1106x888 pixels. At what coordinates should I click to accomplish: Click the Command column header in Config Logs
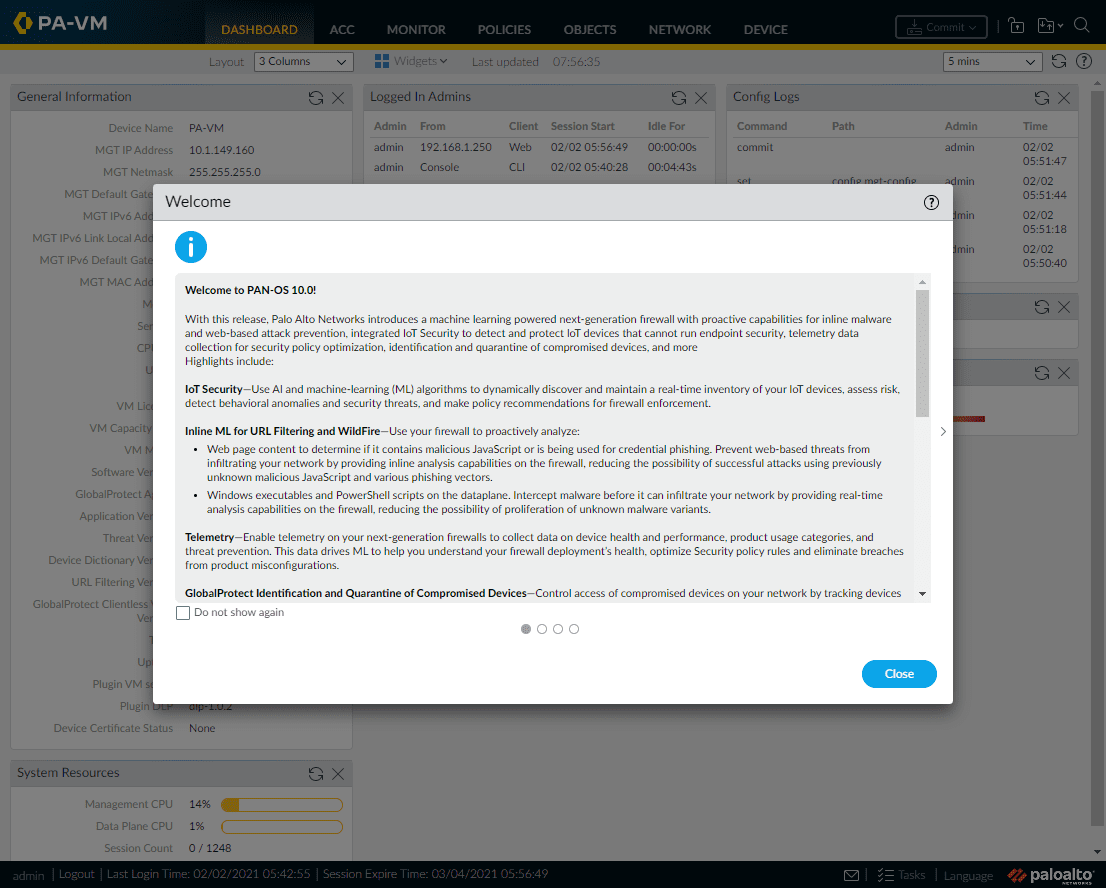(762, 126)
